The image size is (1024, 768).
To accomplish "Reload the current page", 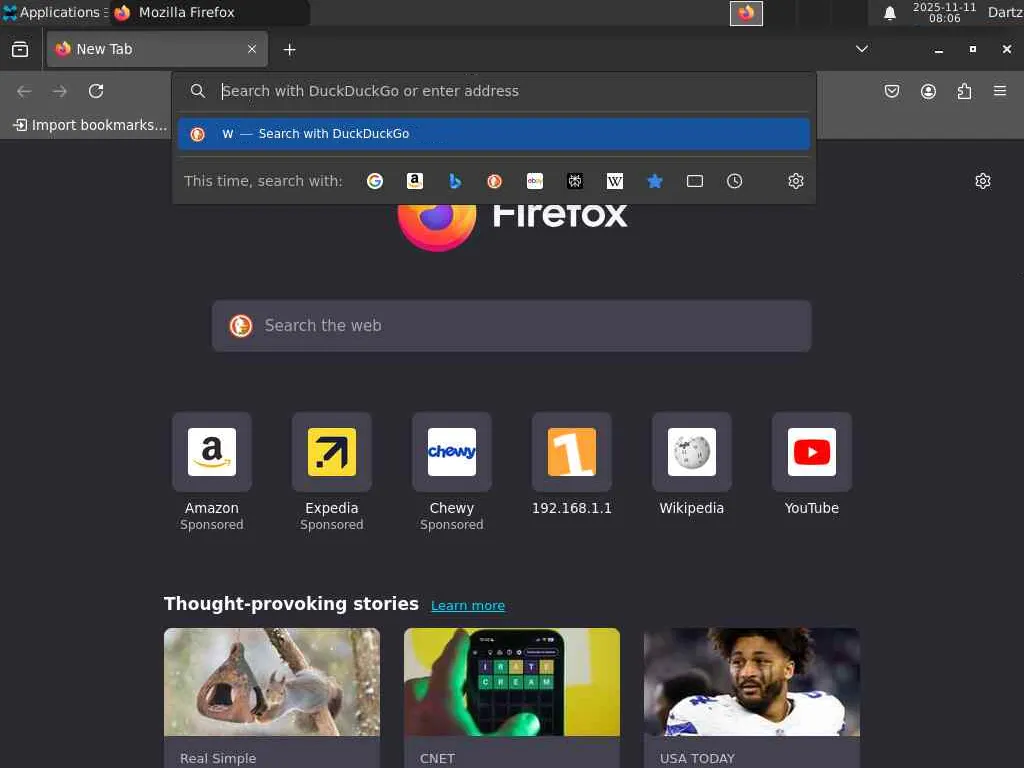I will pyautogui.click(x=96, y=91).
